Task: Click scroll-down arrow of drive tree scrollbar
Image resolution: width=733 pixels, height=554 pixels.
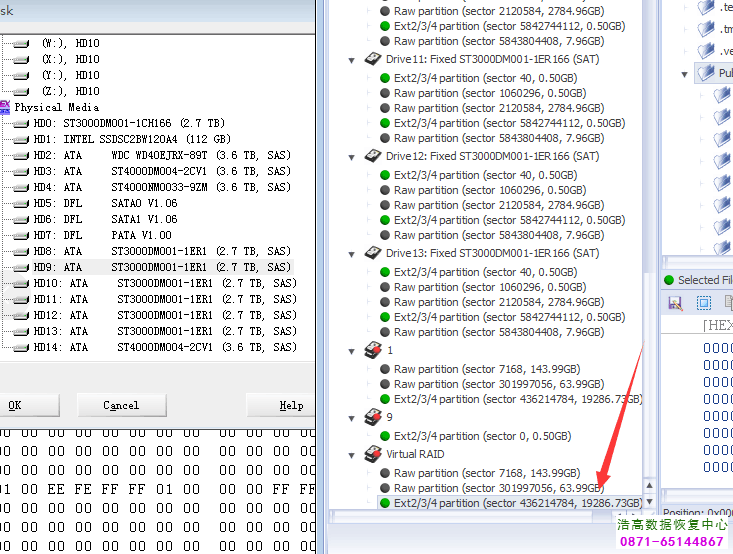Action: click(650, 501)
